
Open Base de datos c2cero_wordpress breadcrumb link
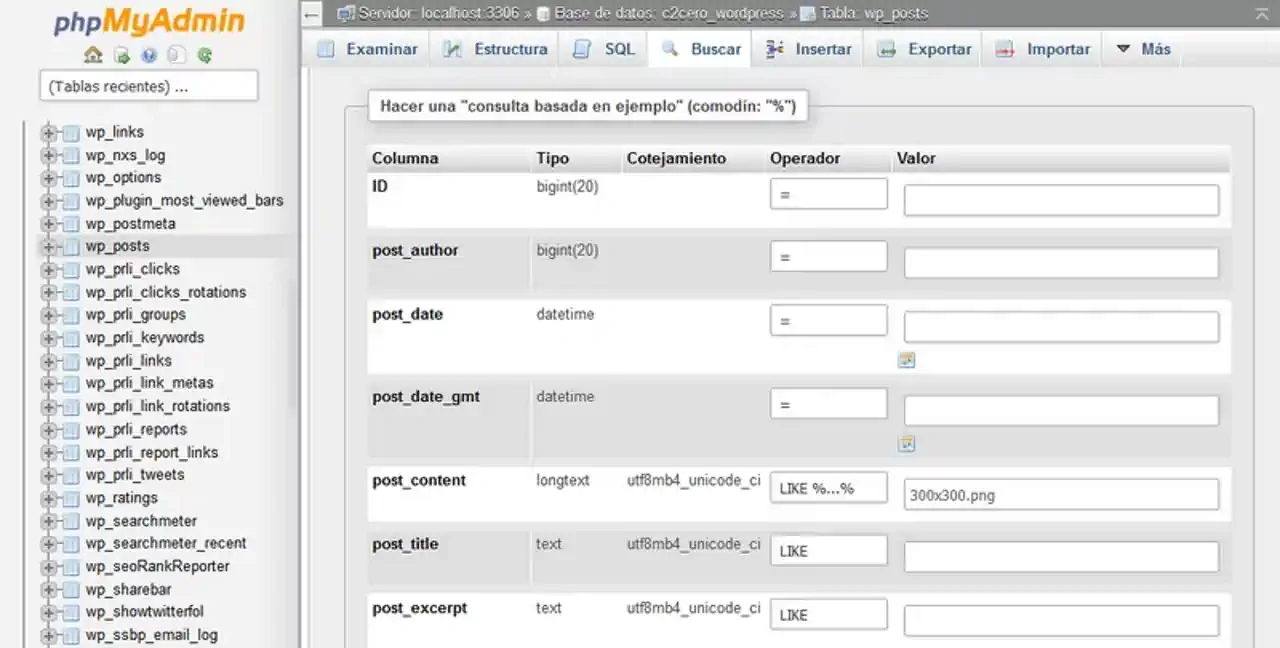[669, 14]
